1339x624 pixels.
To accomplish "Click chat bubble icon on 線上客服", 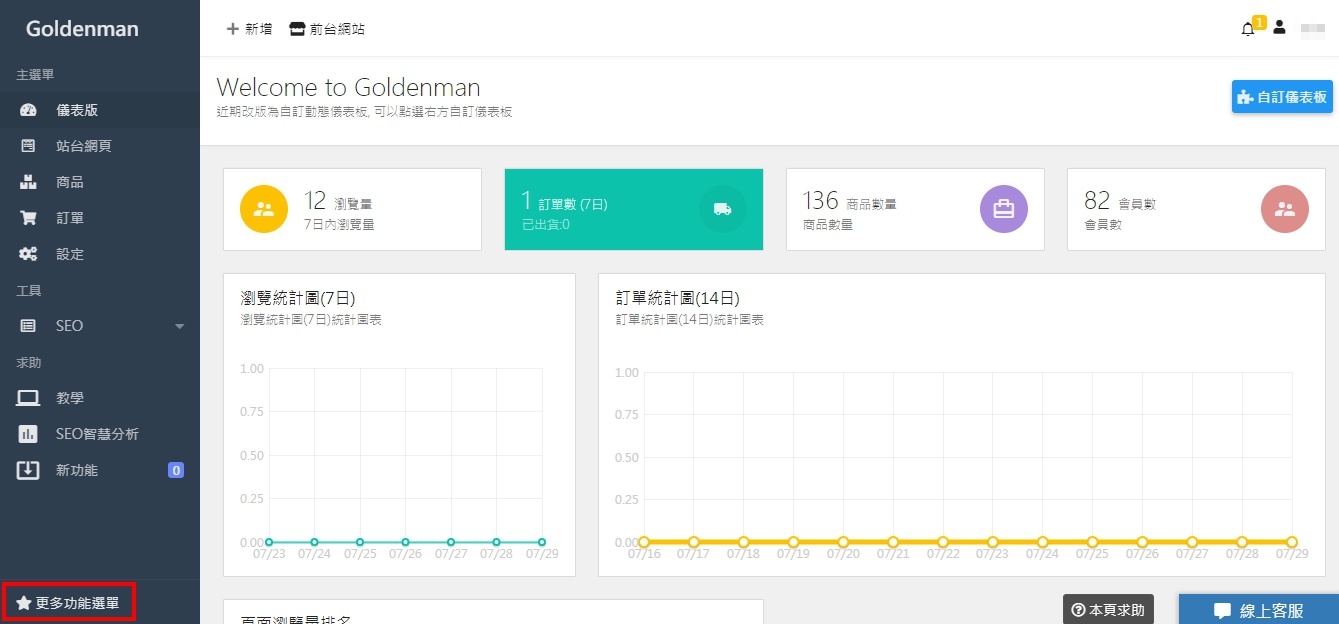I will pyautogui.click(x=1222, y=611).
